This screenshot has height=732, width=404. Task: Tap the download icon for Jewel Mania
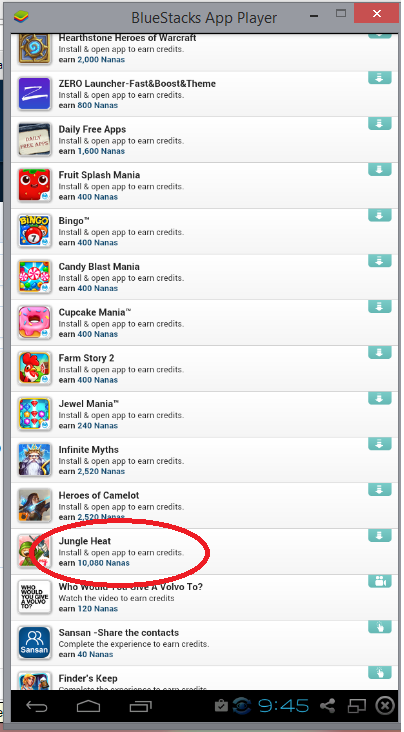click(379, 398)
